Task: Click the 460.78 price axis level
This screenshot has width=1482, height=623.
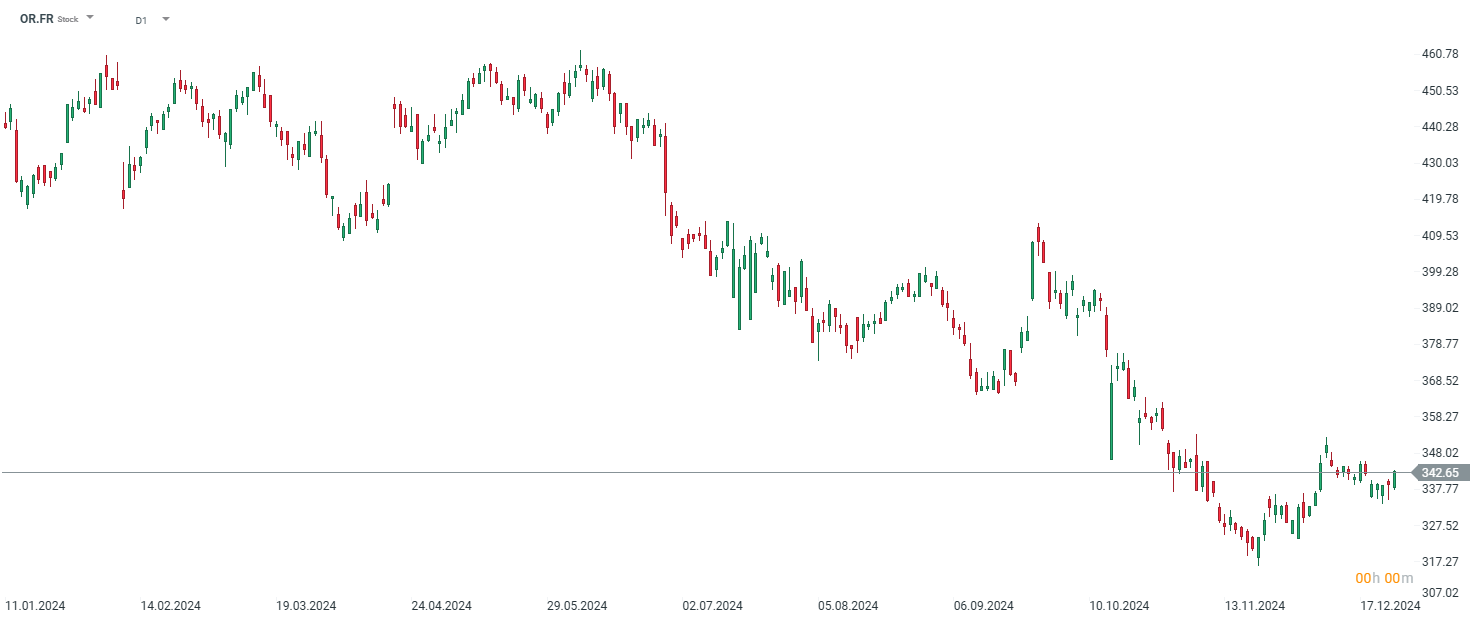Action: (1440, 54)
